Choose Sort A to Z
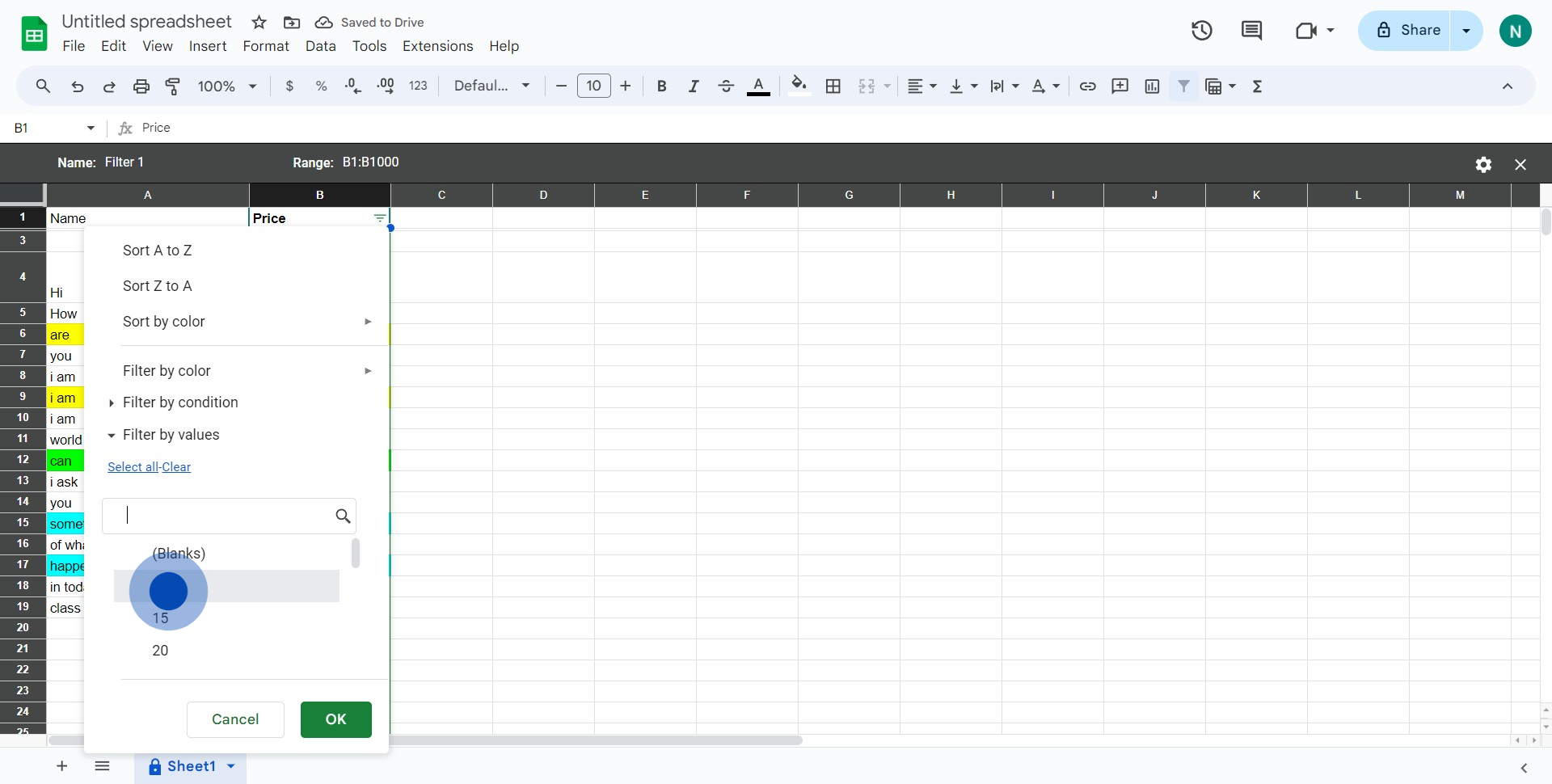The image size is (1552, 784). 158,251
